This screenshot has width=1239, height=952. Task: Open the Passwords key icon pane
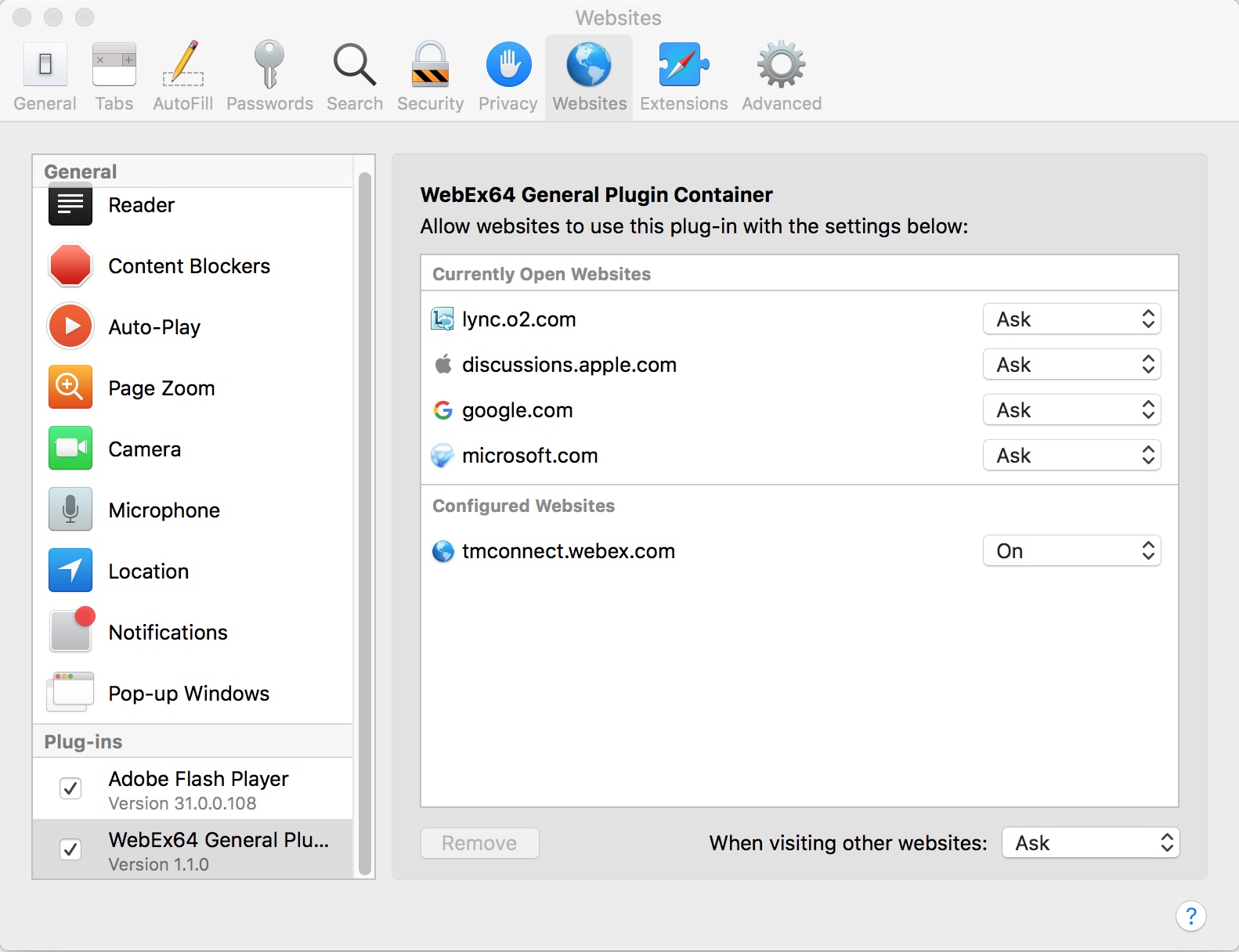[x=269, y=64]
